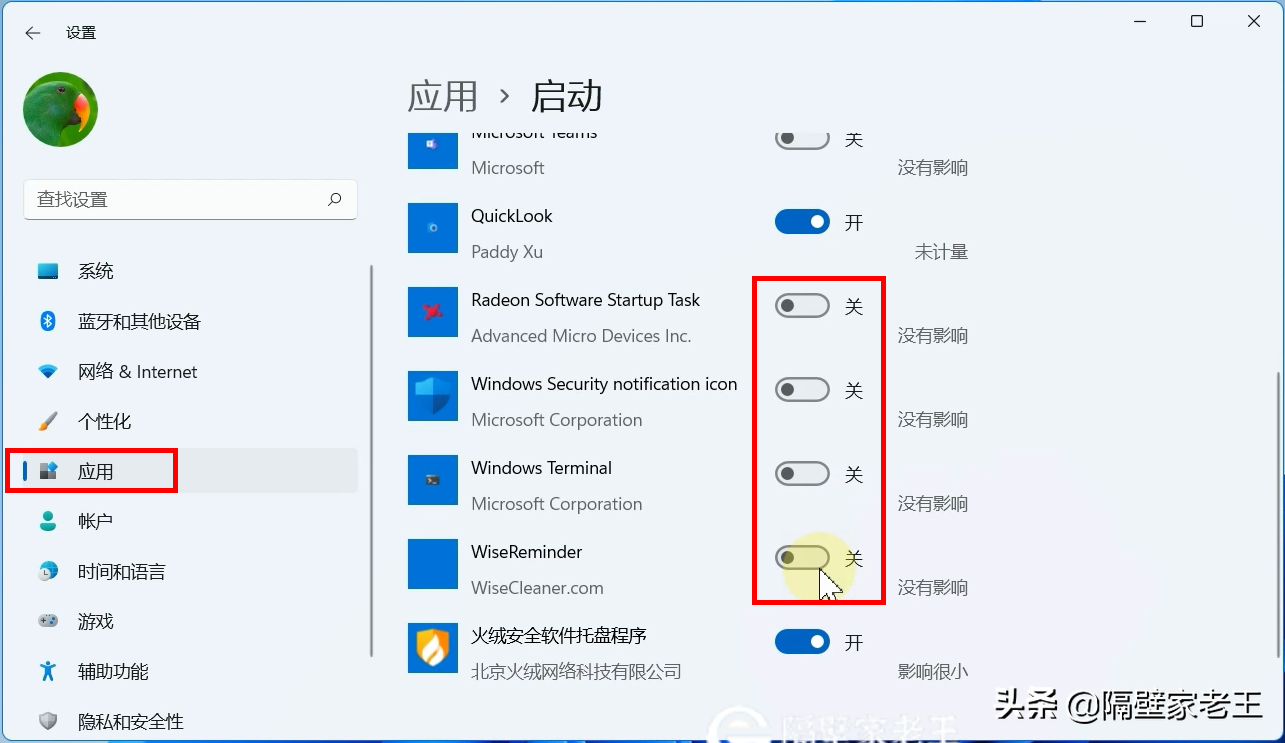Enable Windows Security notification icon switch
Image resolution: width=1285 pixels, height=743 pixels.
point(802,390)
